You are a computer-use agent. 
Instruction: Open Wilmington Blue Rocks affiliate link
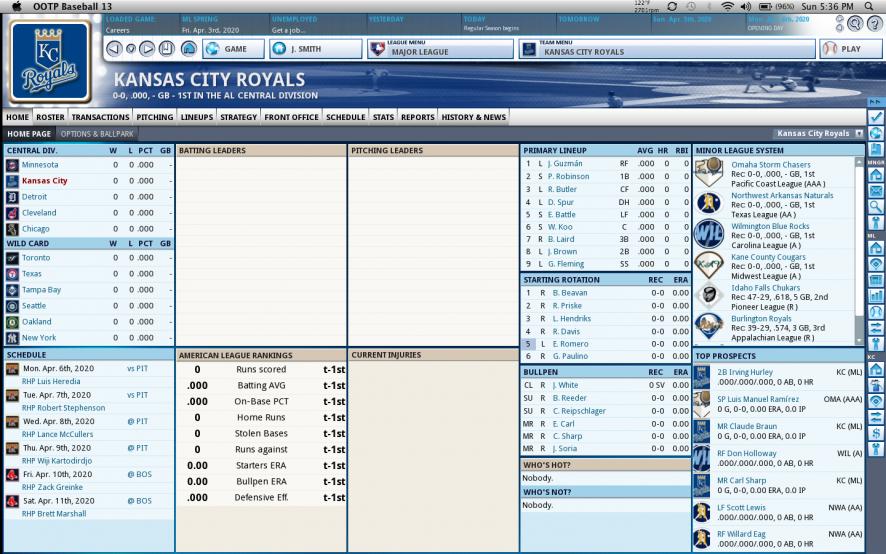(770, 226)
